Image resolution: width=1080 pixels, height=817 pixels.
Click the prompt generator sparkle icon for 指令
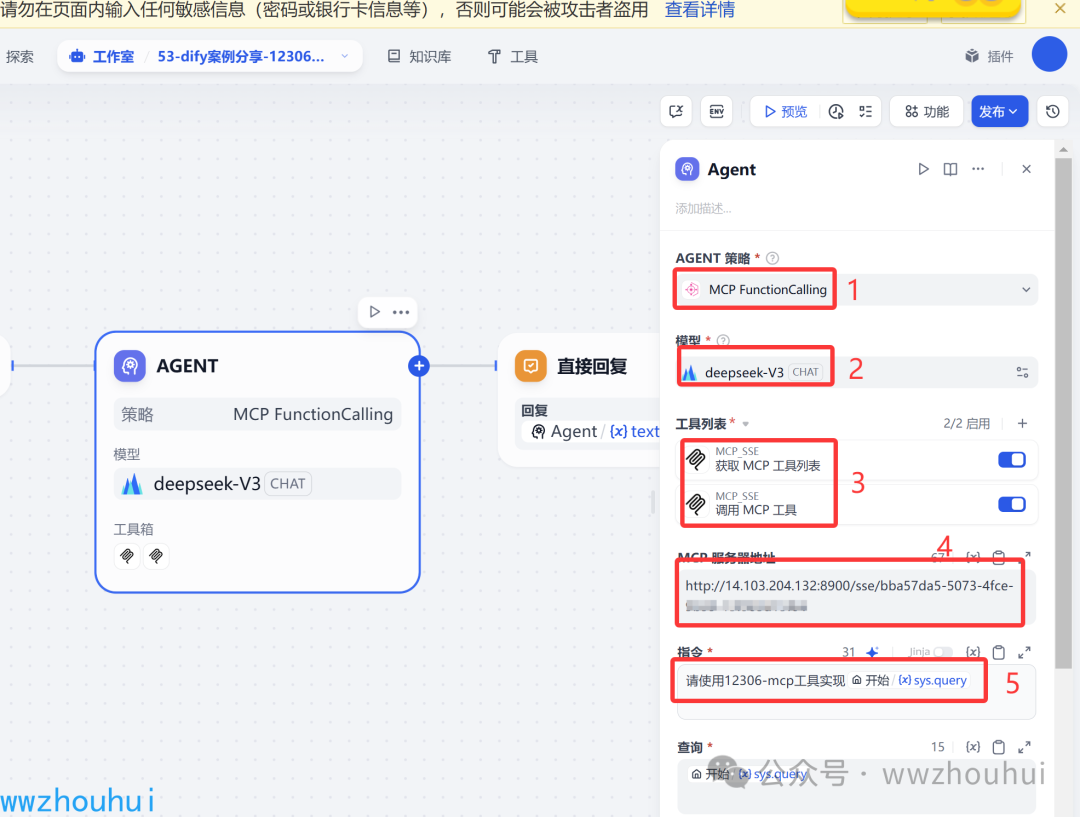pyautogui.click(x=873, y=652)
